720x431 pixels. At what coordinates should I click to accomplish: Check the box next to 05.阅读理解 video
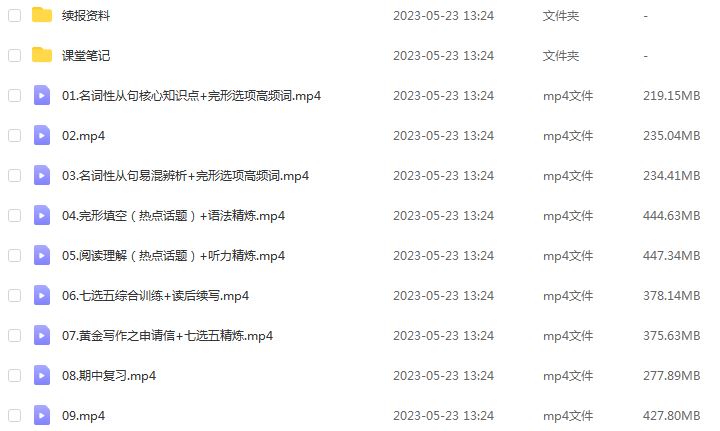pyautogui.click(x=15, y=256)
